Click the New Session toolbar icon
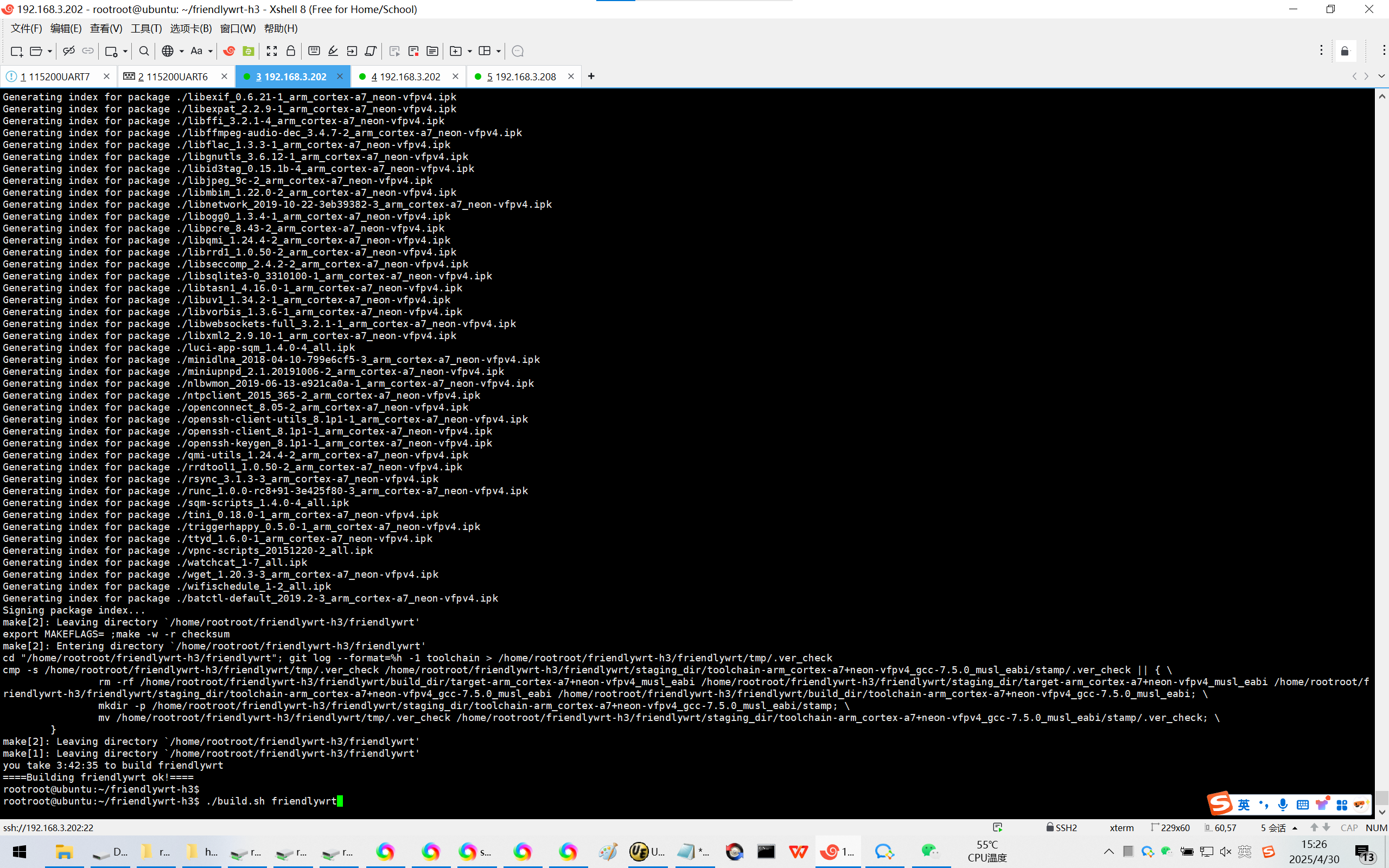1389x868 pixels. click(16, 51)
